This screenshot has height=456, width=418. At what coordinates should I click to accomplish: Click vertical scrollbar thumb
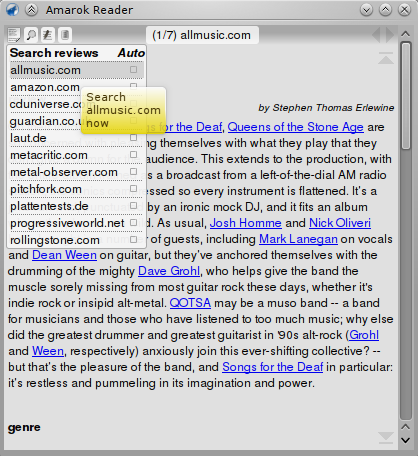[x=406, y=96]
